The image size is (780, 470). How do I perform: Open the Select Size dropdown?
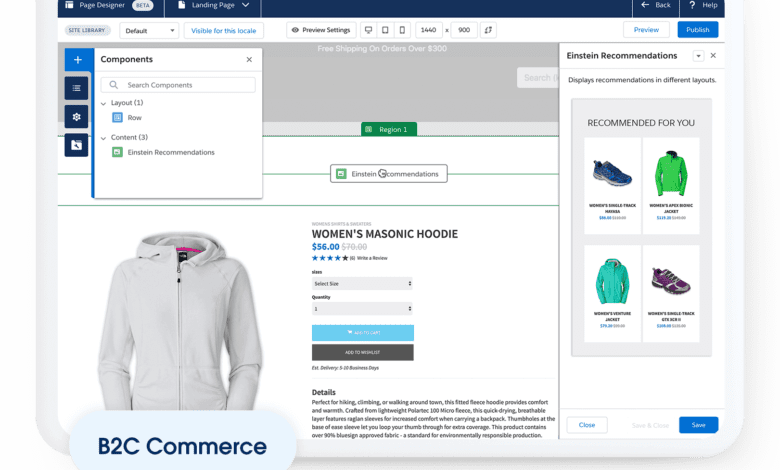pos(362,283)
